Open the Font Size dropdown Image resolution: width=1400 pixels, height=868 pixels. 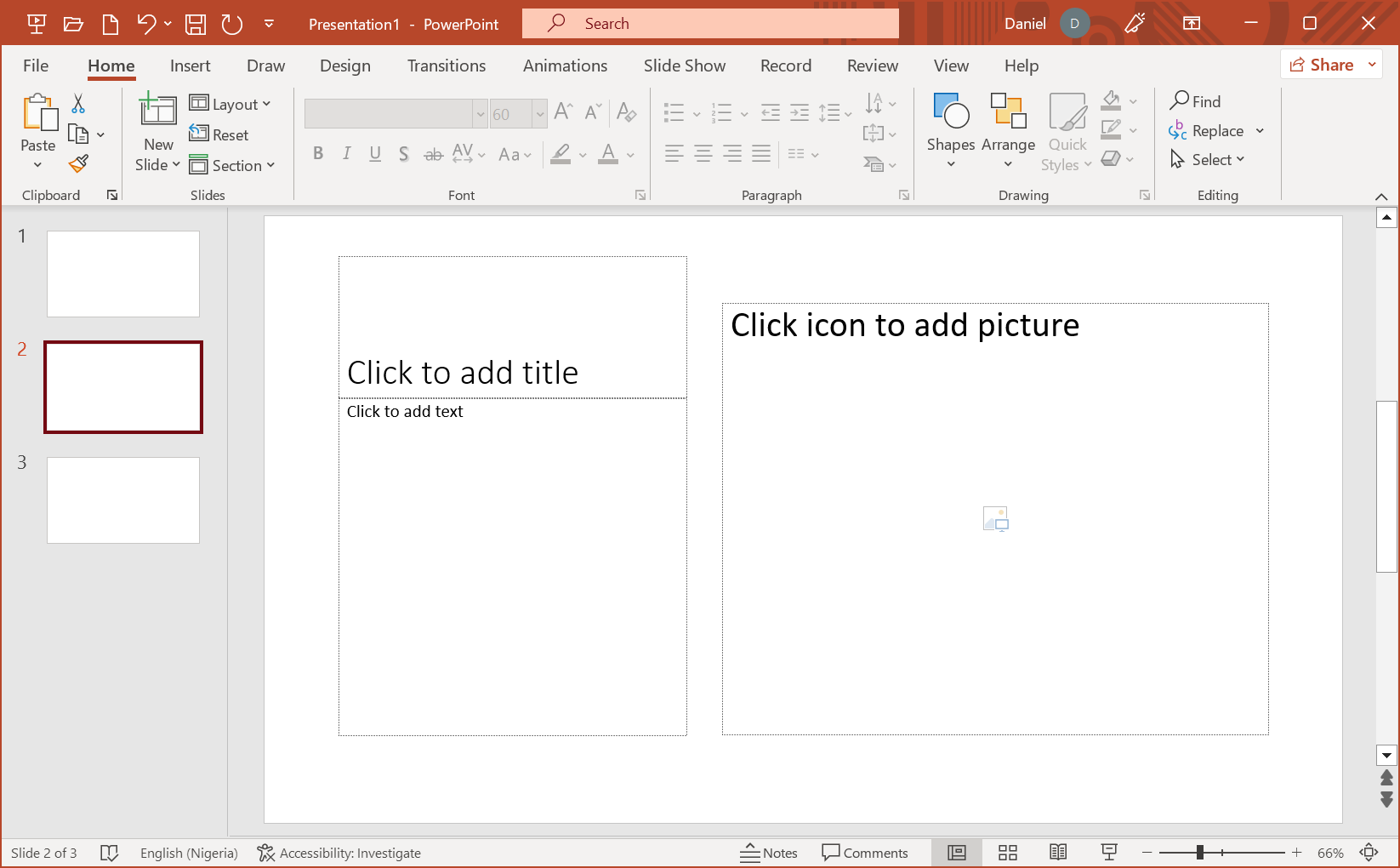(542, 113)
